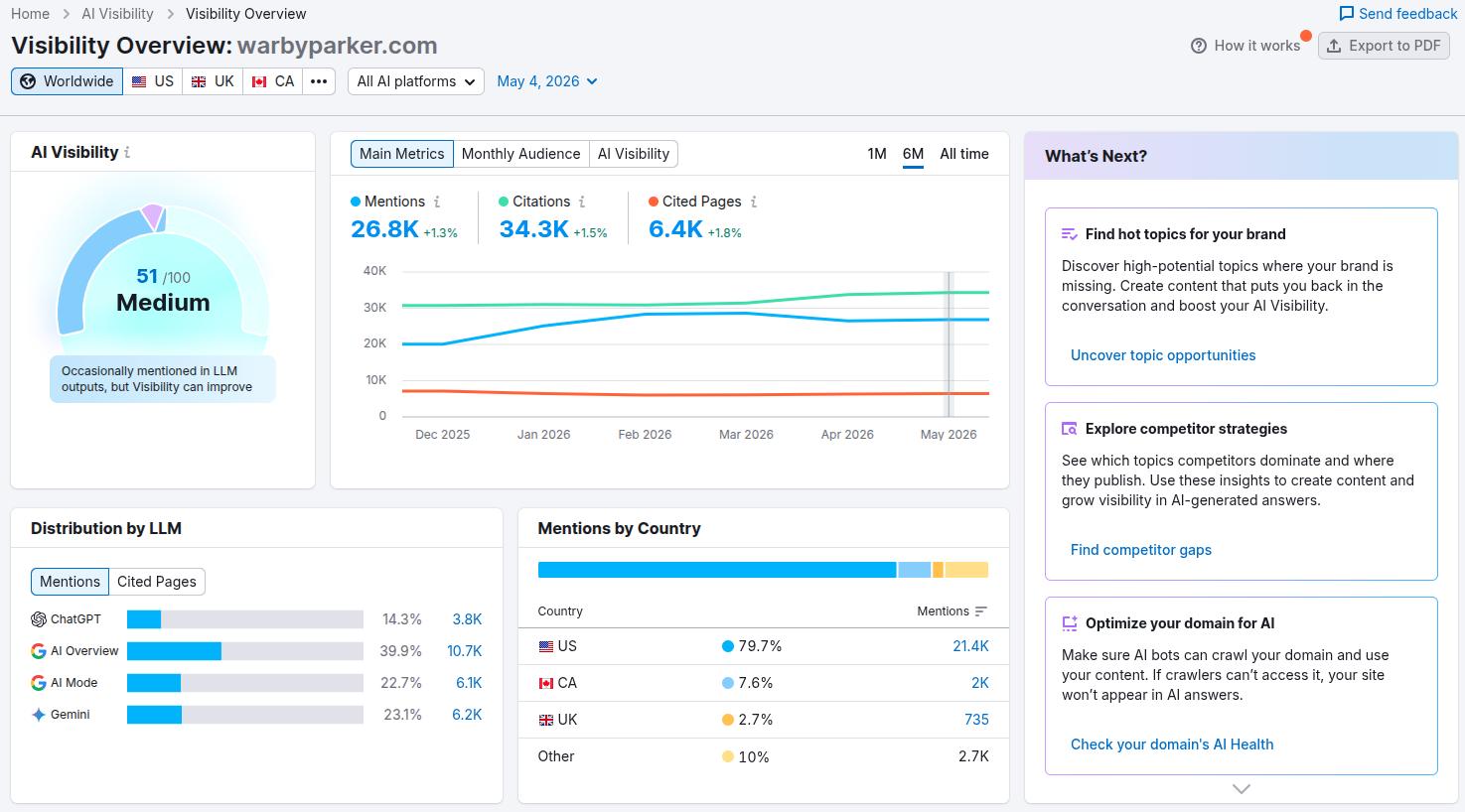Go to Home breadcrumb
The image size is (1465, 812).
point(31,14)
